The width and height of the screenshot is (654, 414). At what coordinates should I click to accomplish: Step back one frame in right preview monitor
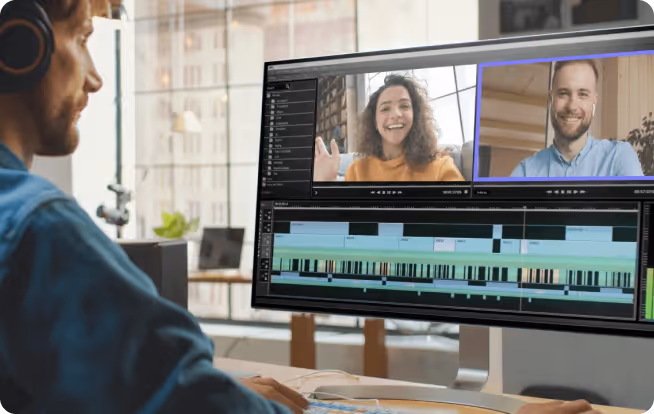(556, 192)
